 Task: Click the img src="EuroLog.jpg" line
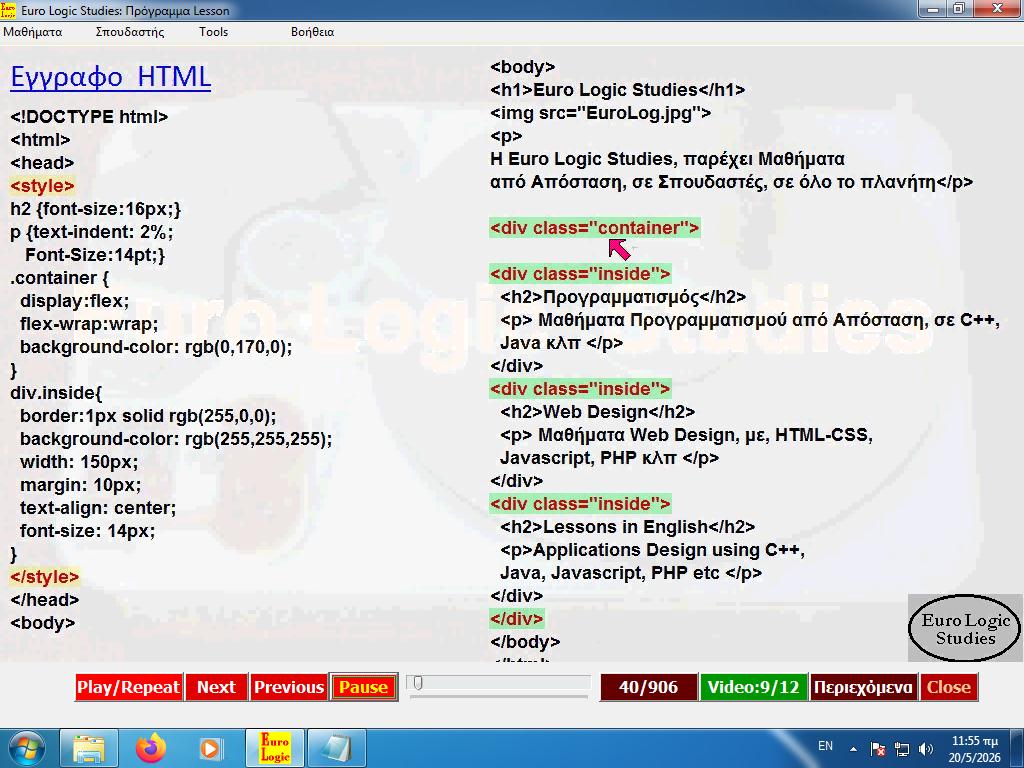pos(601,113)
